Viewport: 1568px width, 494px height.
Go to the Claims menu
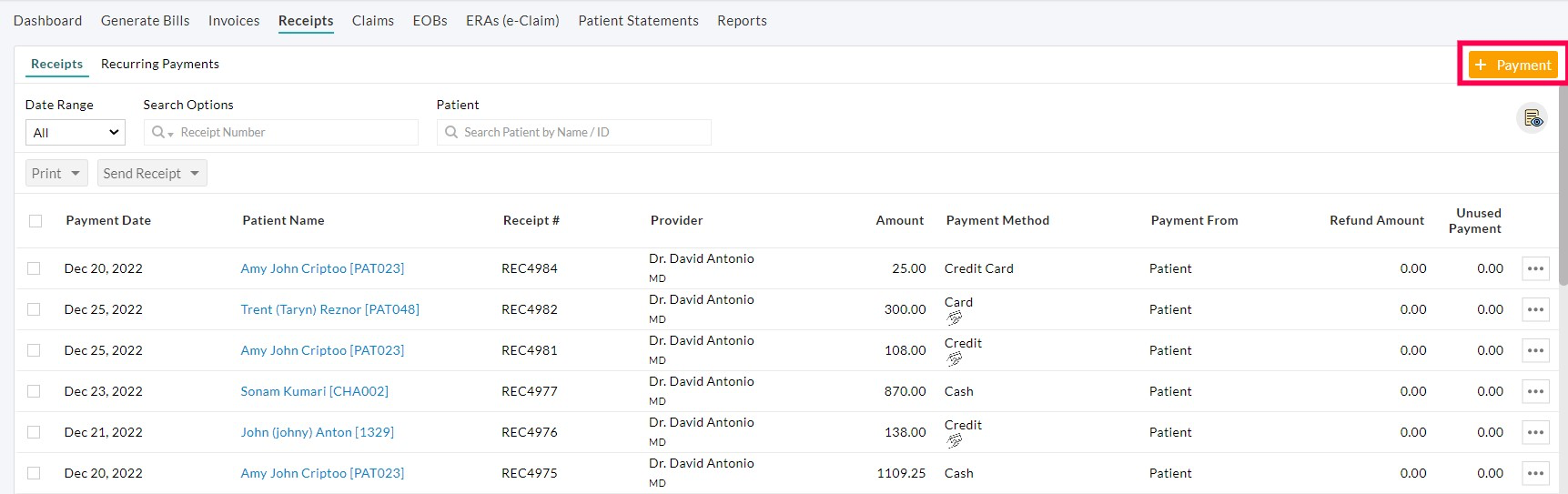click(372, 21)
